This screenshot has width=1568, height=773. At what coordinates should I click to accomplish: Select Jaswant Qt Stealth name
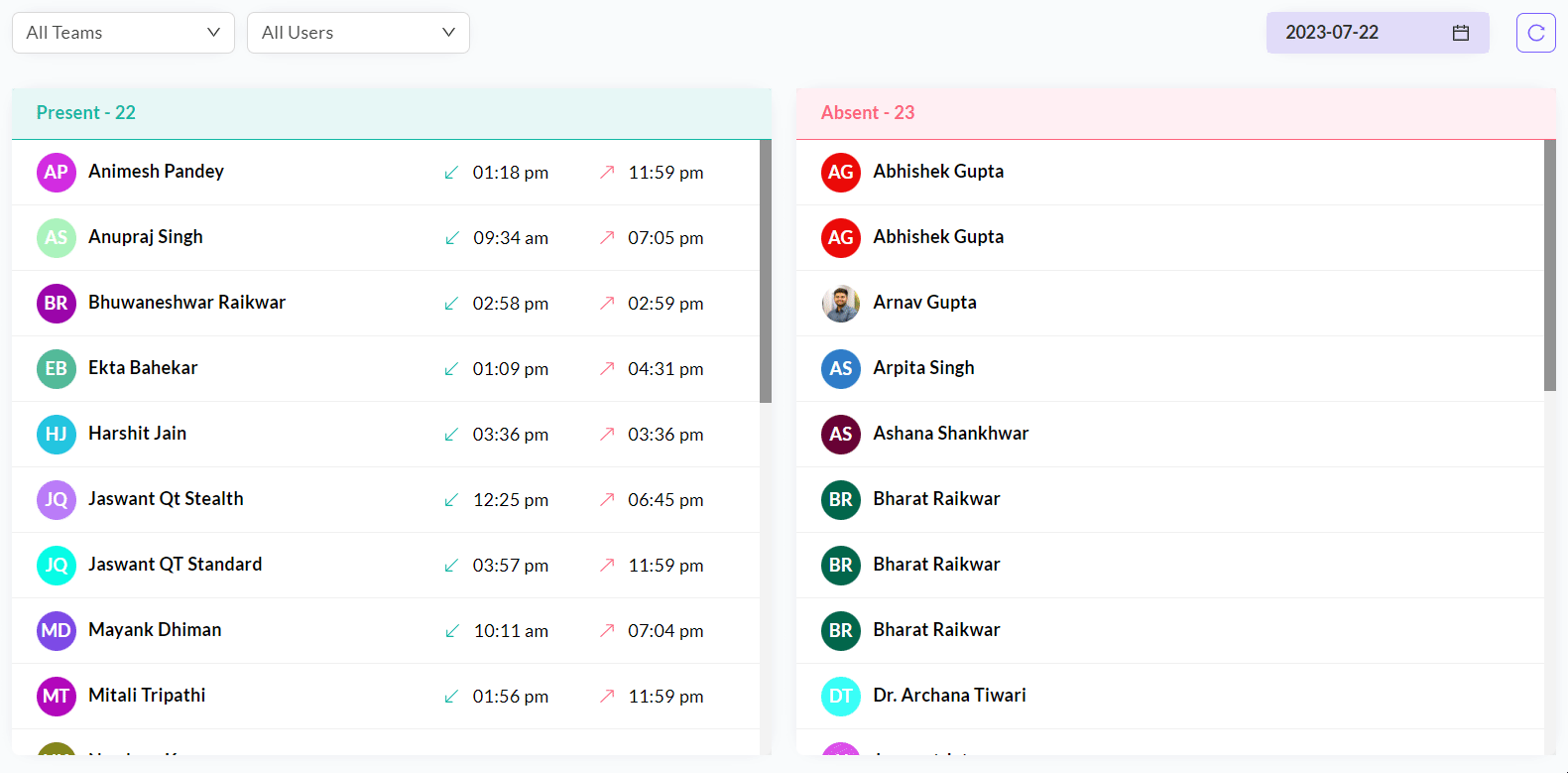point(166,498)
